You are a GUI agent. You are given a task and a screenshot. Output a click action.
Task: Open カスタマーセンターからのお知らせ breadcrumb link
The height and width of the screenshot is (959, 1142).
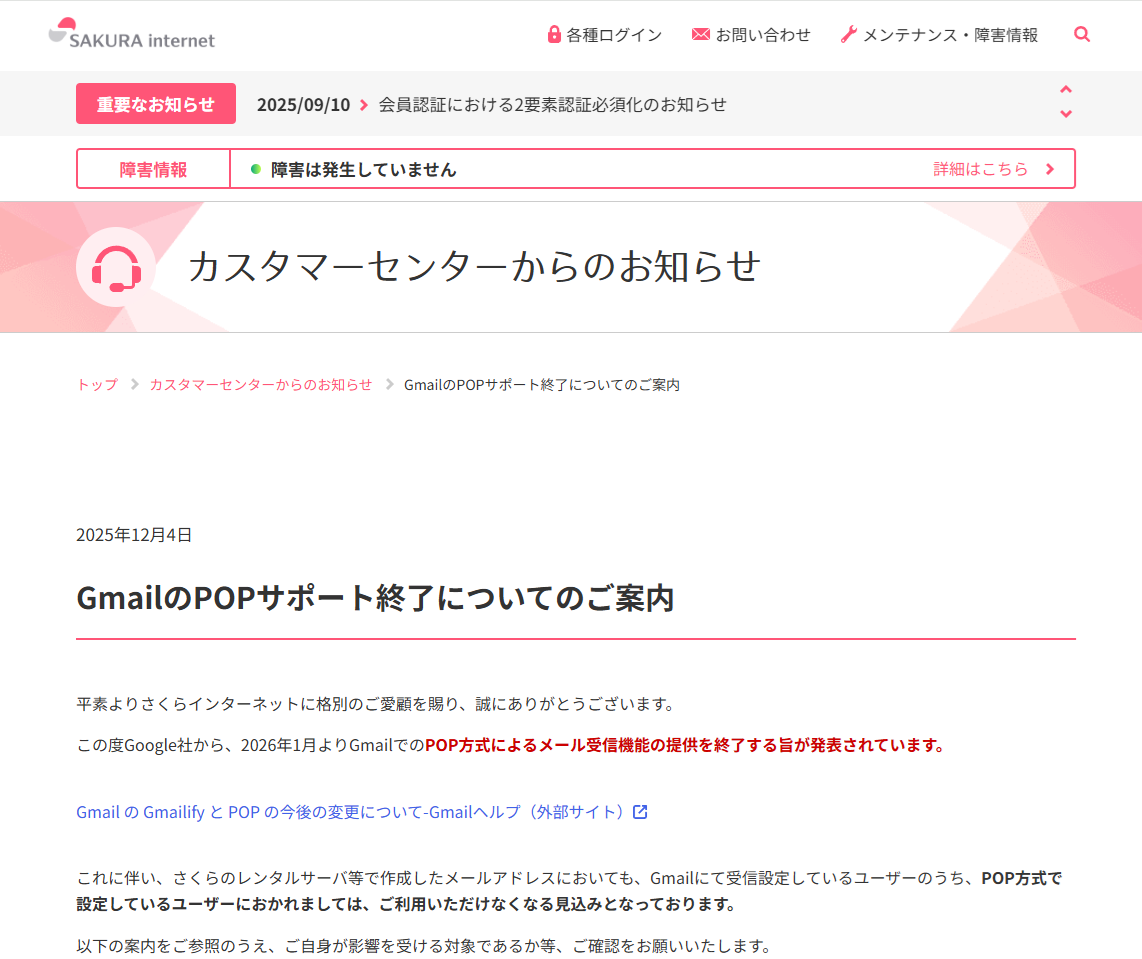[261, 385]
